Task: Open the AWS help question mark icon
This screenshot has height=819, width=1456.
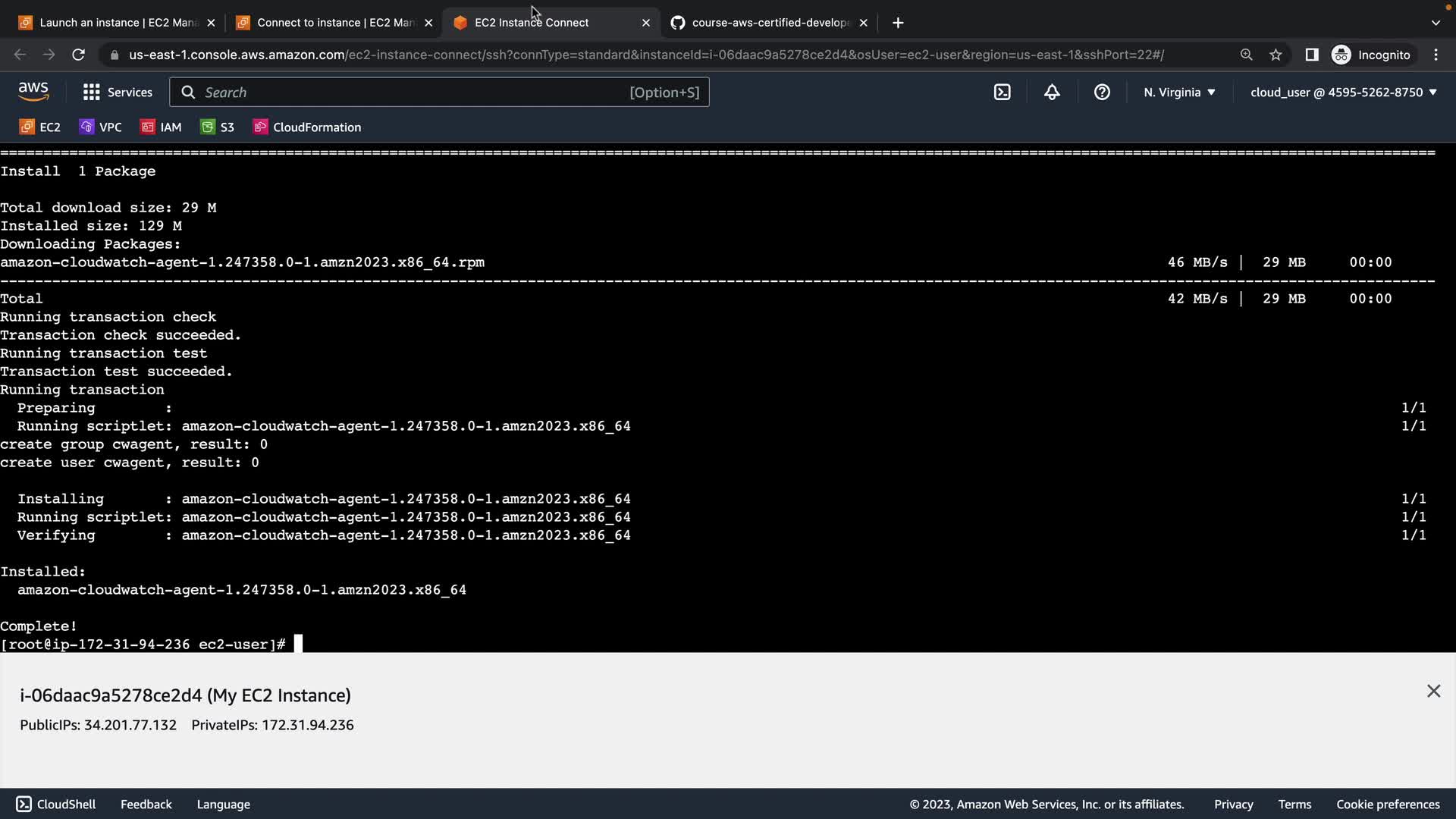Action: (1102, 92)
